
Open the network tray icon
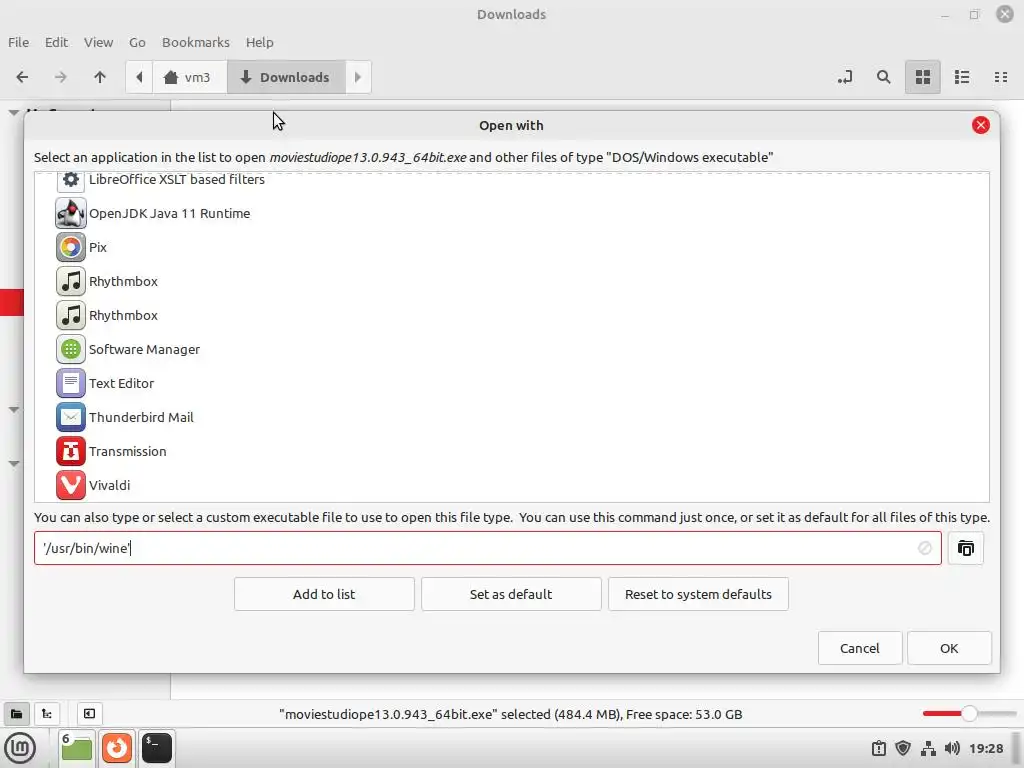pos(928,748)
